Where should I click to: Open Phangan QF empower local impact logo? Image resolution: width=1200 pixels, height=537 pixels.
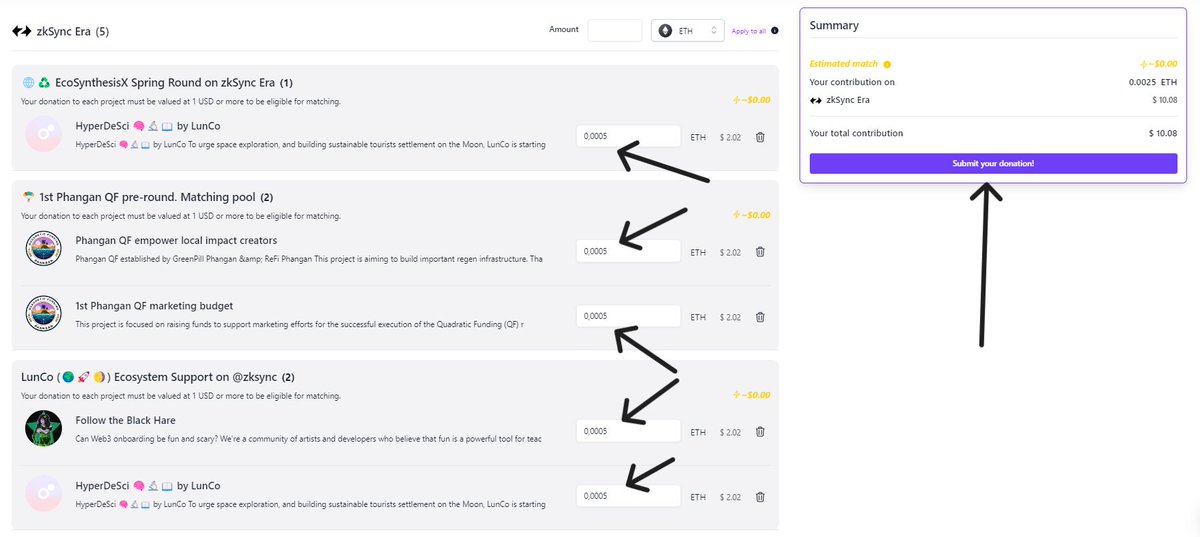coord(43,249)
